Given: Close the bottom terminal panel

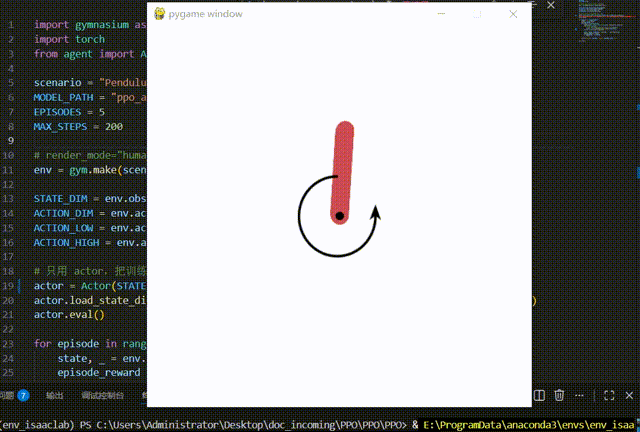Looking at the screenshot, I should [x=629, y=395].
